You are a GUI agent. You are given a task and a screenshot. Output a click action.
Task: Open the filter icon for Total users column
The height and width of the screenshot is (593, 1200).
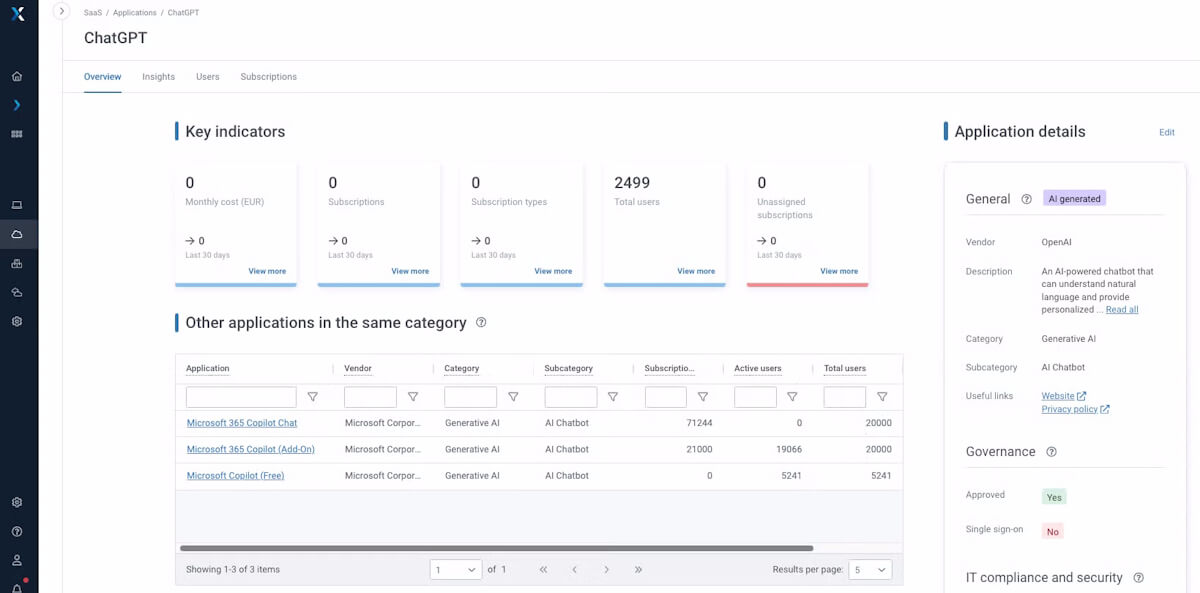pyautogui.click(x=882, y=397)
